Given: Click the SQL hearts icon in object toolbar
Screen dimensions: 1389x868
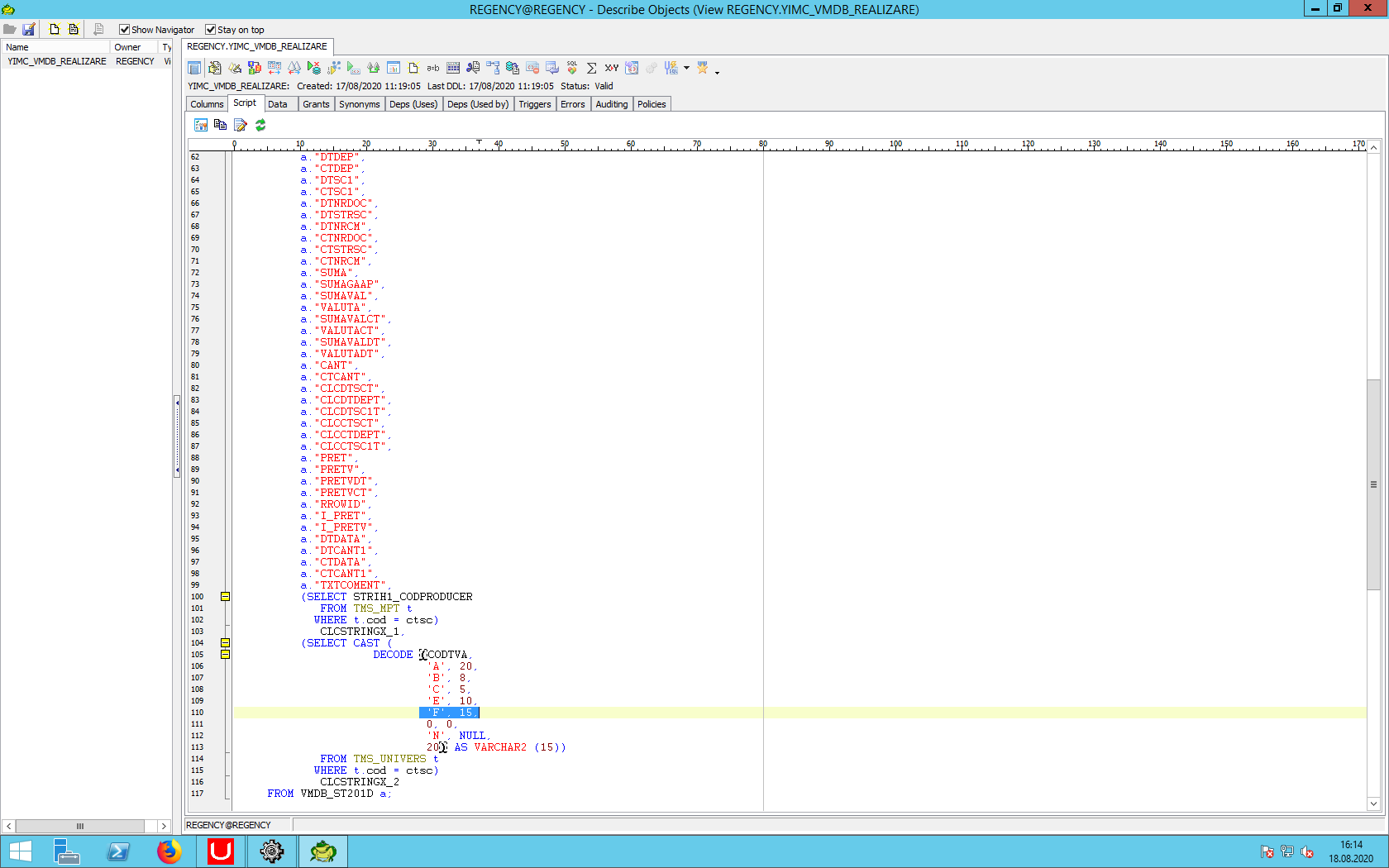Looking at the screenshot, I should coord(572,68).
